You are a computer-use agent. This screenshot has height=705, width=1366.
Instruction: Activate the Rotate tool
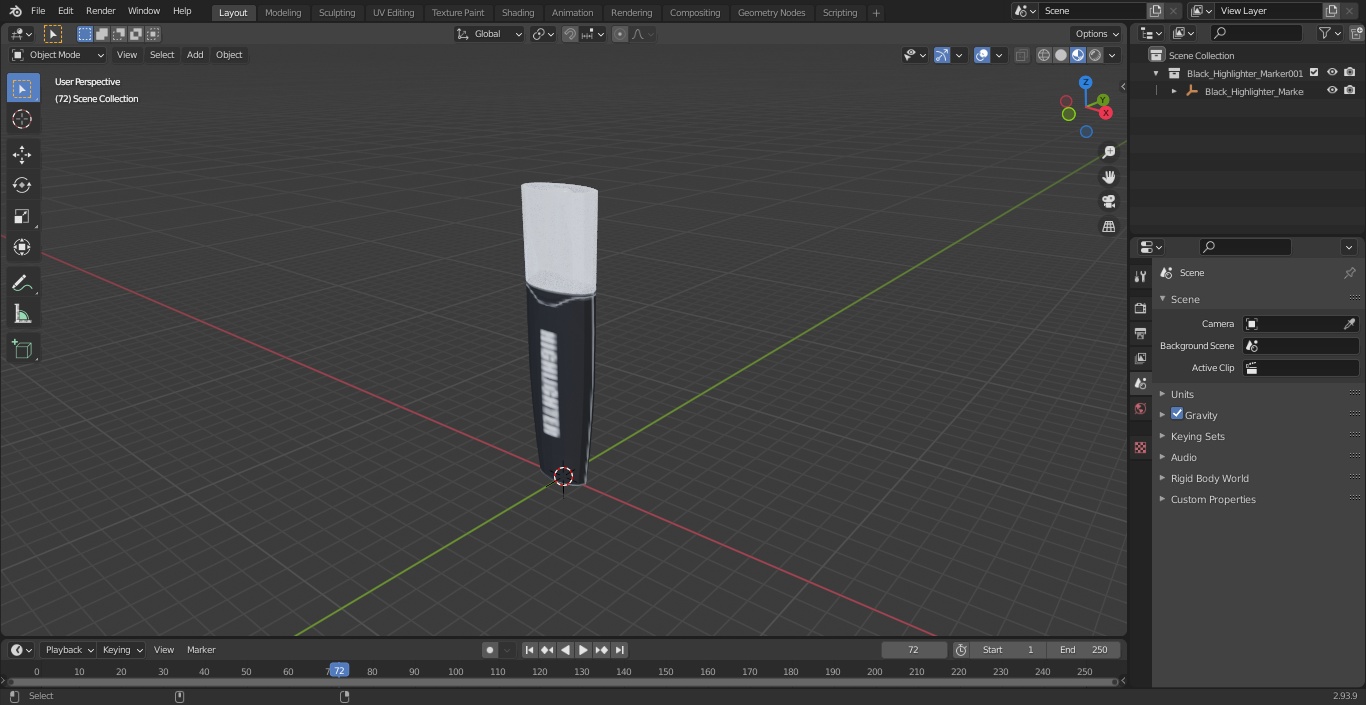[x=22, y=185]
